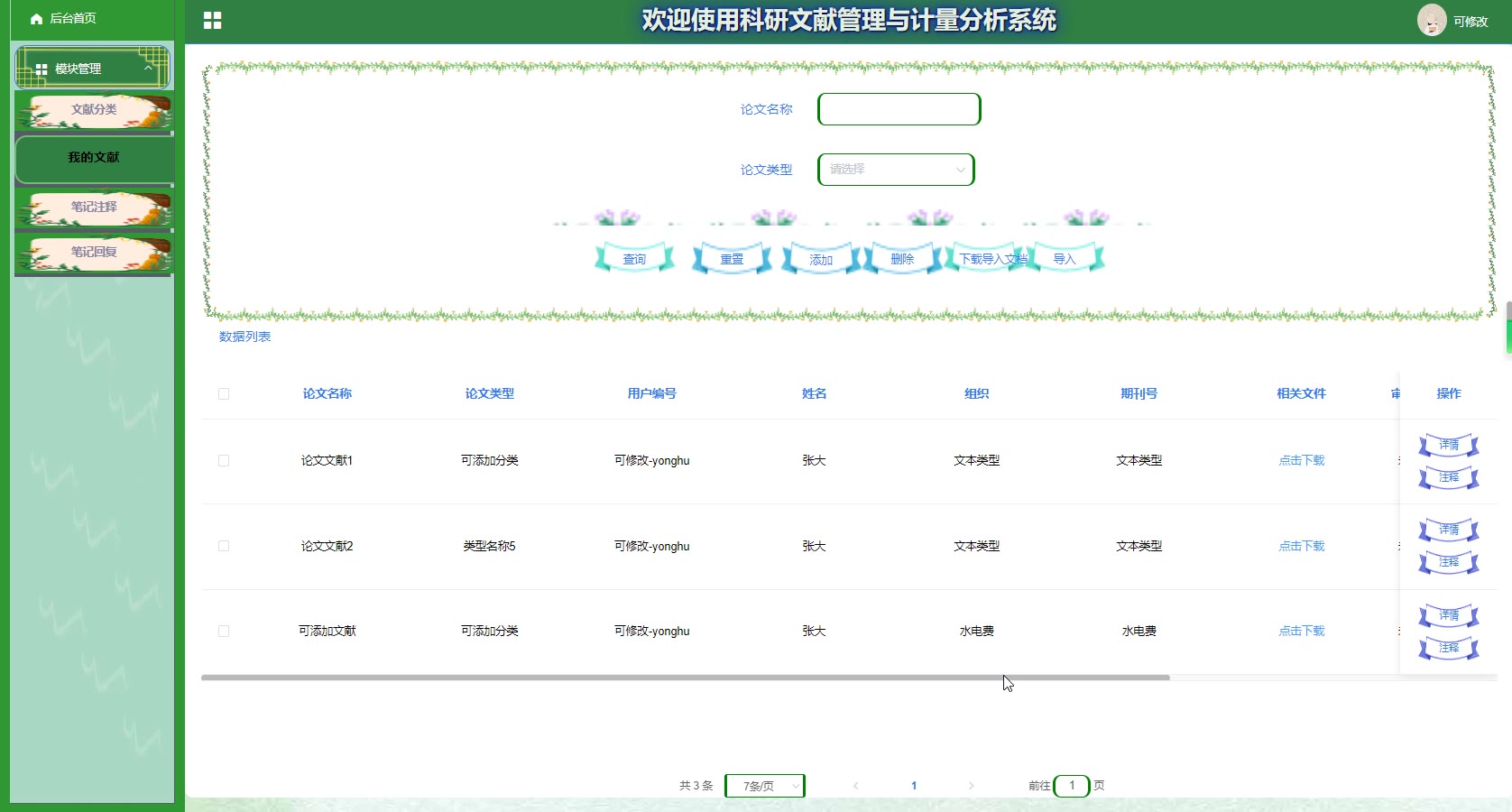Viewport: 1512px width, 812px height.
Task: Check the row checkbox for 可添加文献
Action: [224, 632]
